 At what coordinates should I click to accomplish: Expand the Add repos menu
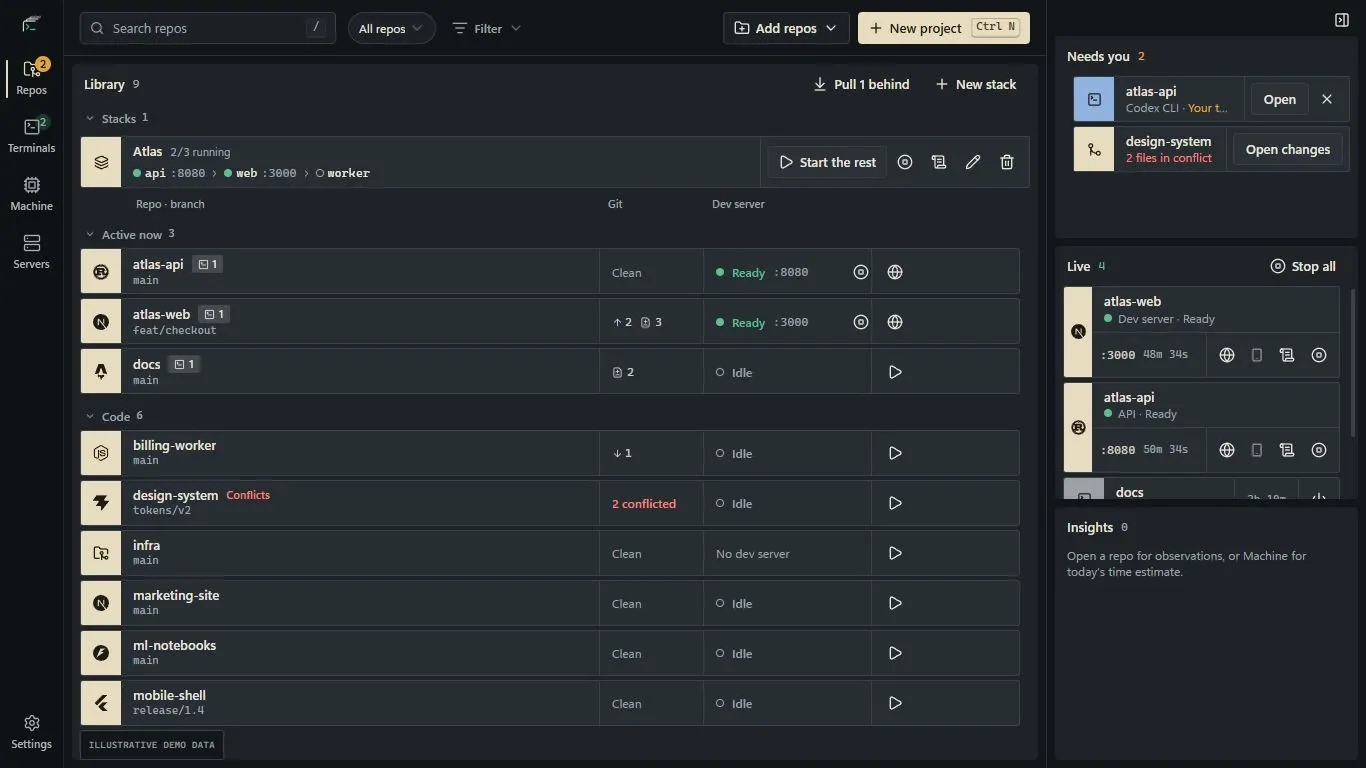(x=786, y=28)
